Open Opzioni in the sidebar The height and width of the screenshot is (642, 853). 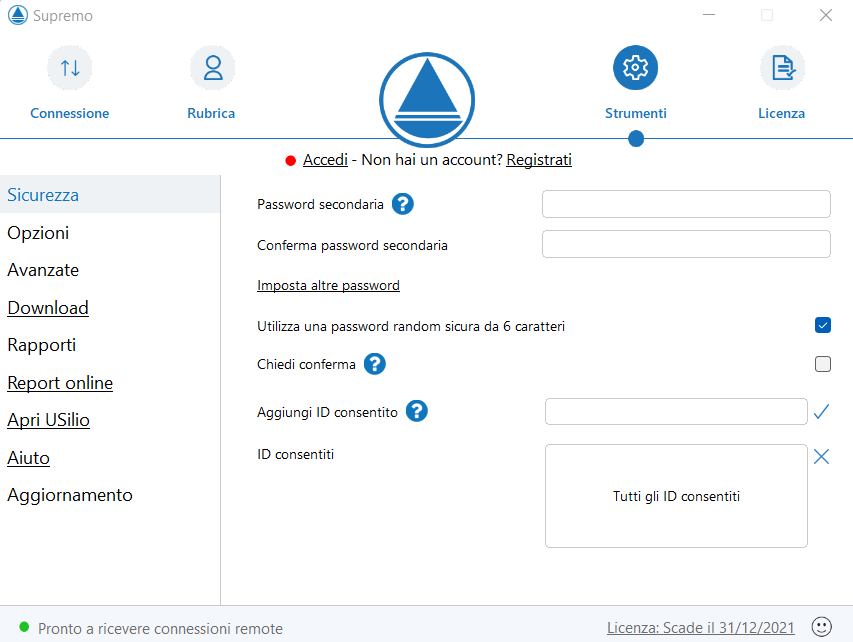(38, 233)
